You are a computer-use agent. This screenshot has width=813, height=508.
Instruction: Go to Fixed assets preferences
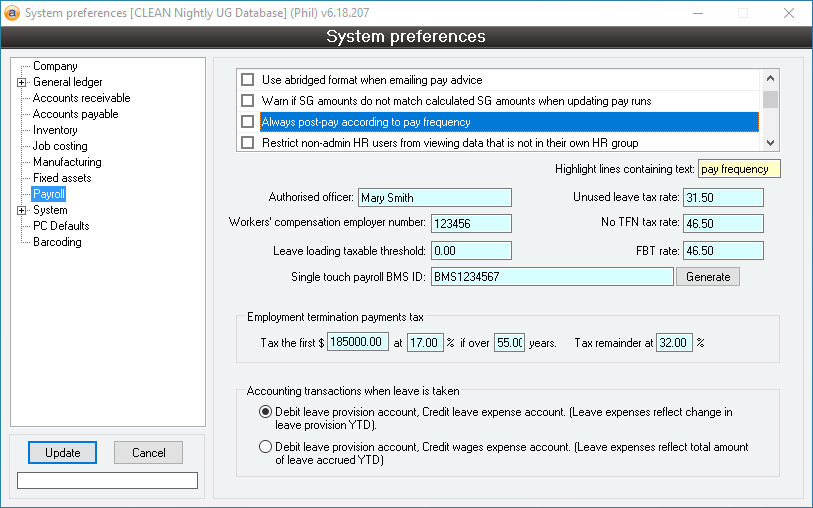(62, 178)
